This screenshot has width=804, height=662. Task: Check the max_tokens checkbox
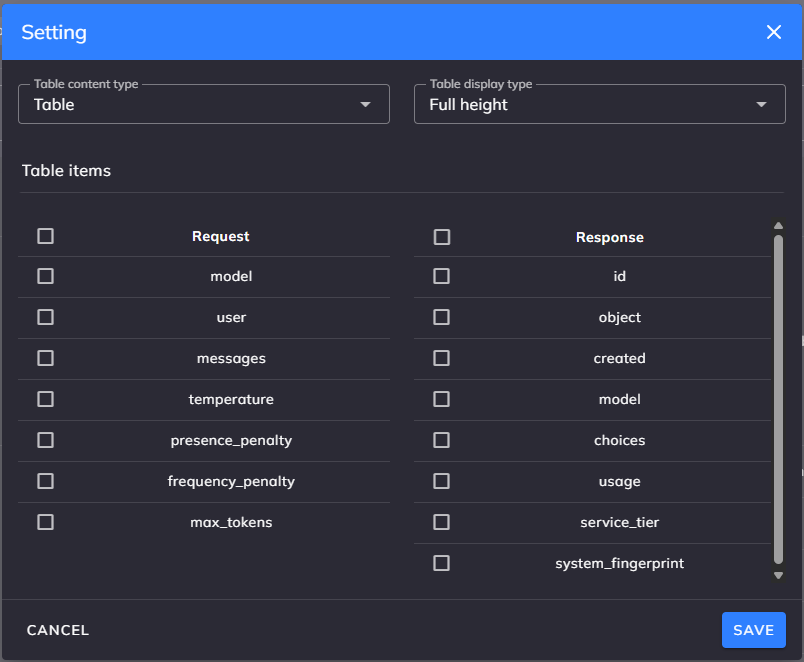(46, 523)
